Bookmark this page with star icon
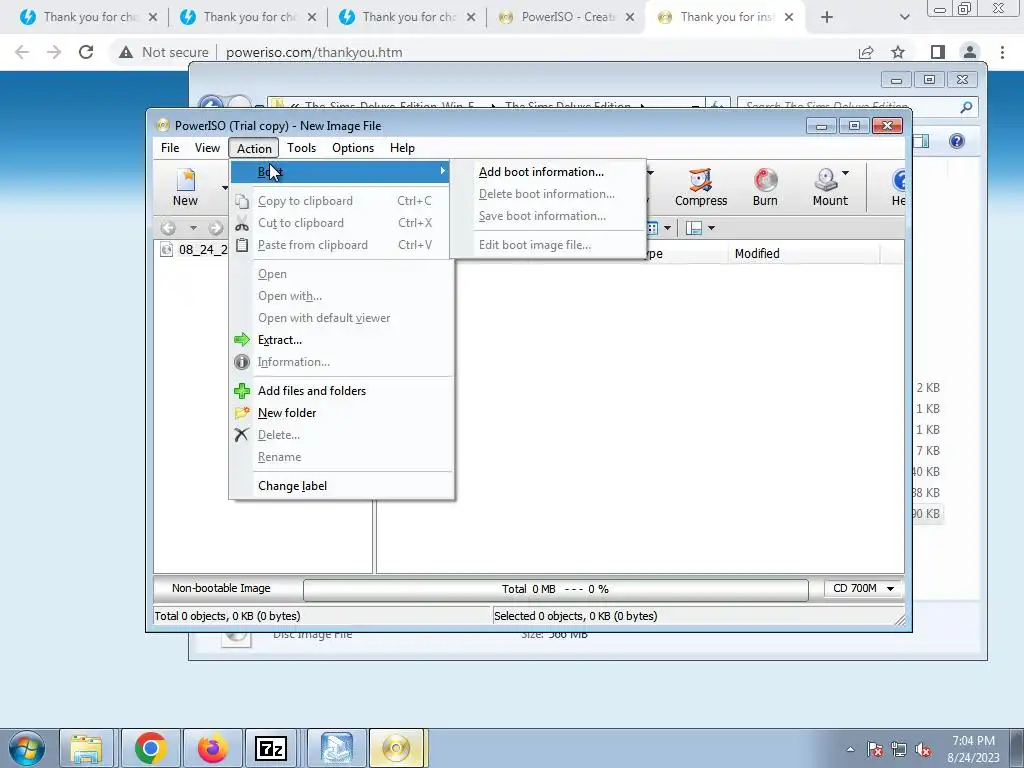Screen dimensions: 1024x768 click(899, 52)
